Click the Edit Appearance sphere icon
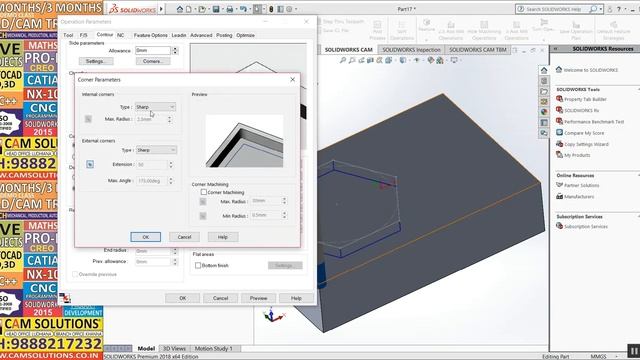This screenshot has width=640, height=360. [431, 60]
